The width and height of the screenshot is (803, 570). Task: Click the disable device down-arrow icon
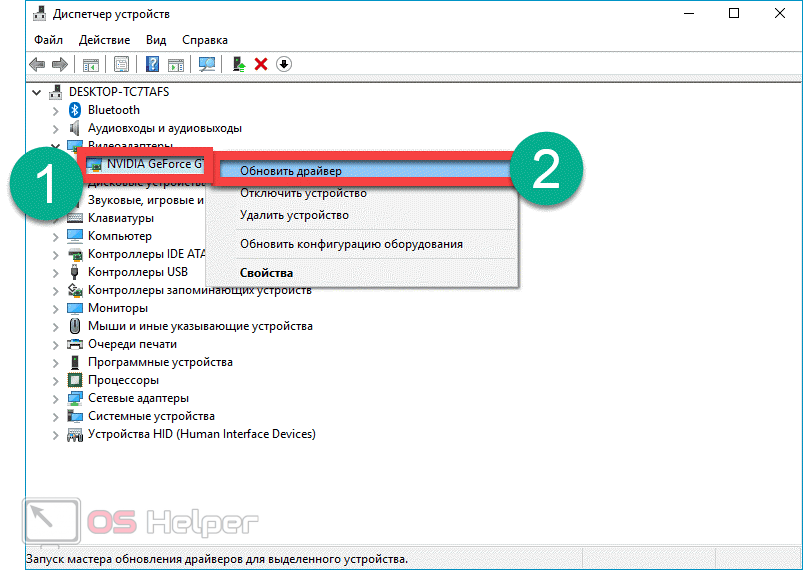click(x=284, y=64)
